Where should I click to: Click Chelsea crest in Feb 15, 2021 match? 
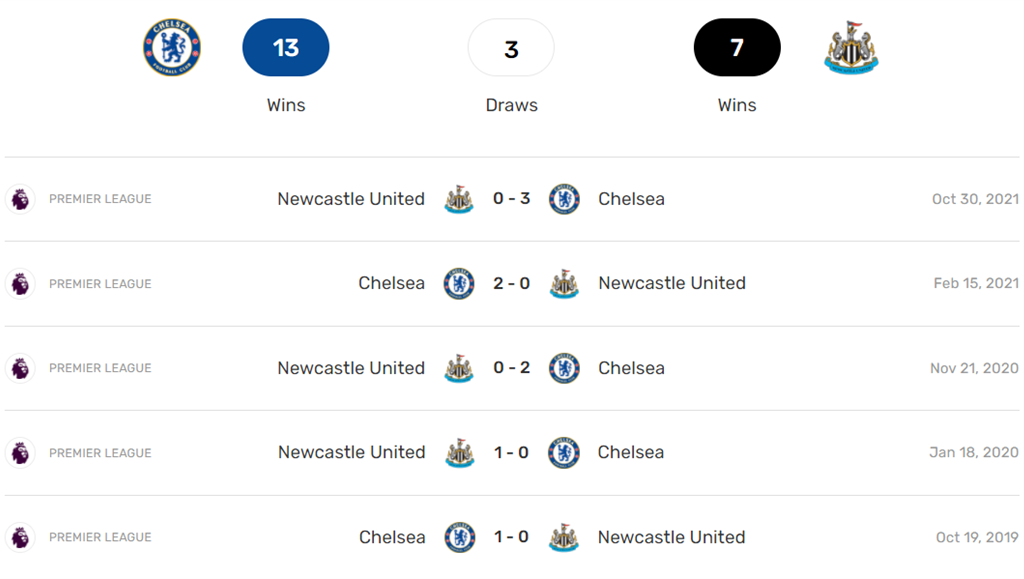tap(459, 284)
